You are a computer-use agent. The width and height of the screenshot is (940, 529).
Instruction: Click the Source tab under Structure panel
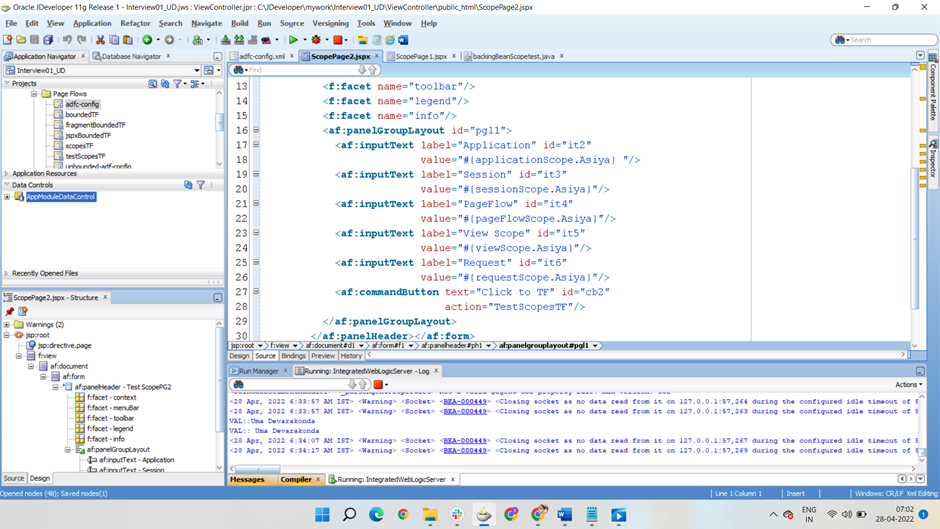tap(14, 478)
